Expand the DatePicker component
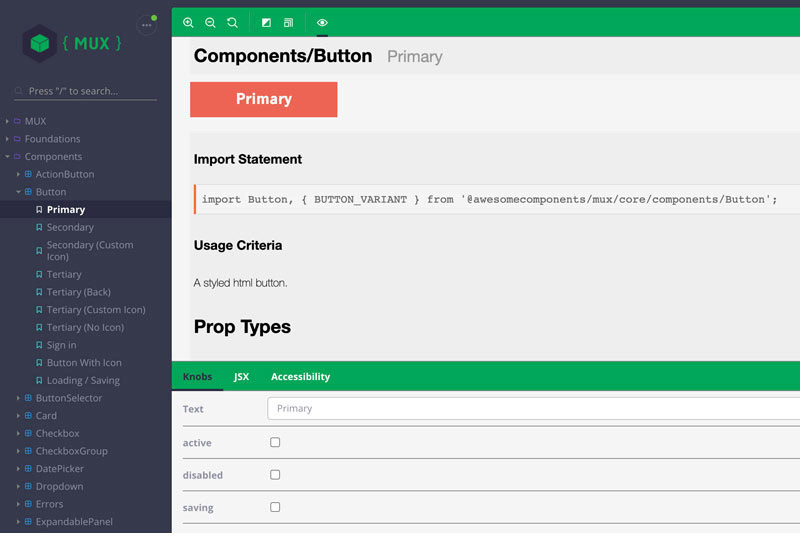800x555 pixels. (x=59, y=469)
